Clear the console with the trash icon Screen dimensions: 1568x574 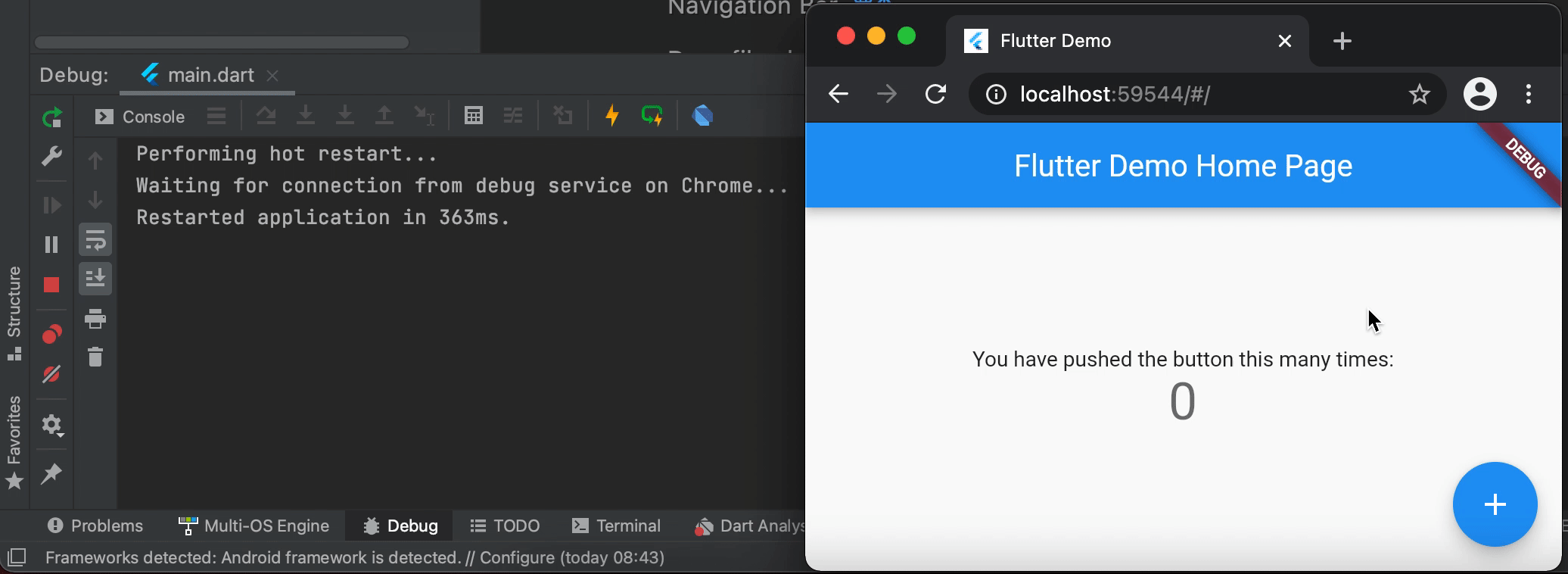click(95, 357)
